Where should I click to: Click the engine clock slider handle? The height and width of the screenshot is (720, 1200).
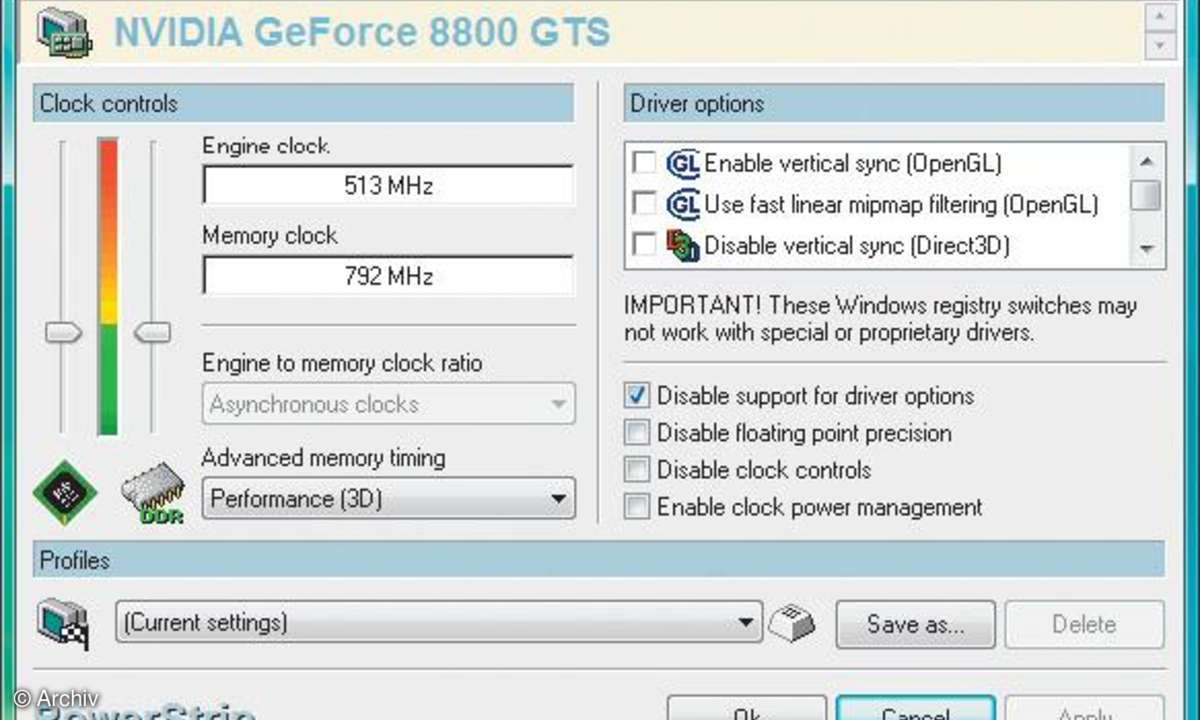63,333
